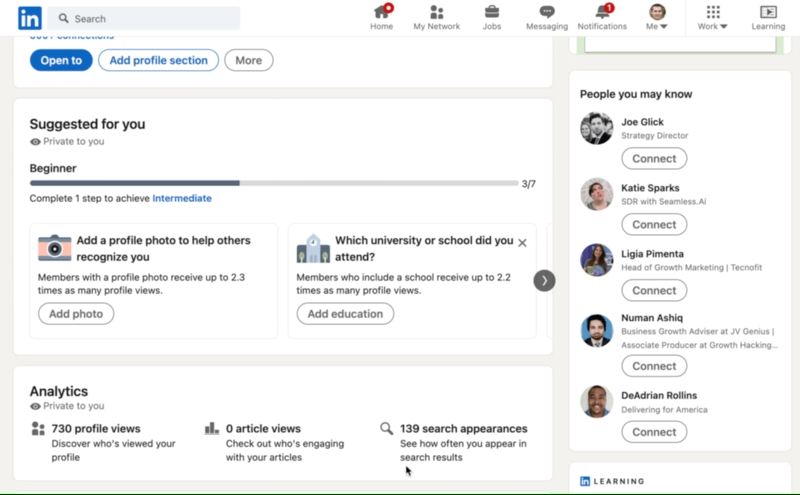Click the 3/7 progress count
The height and width of the screenshot is (495, 800).
click(529, 184)
